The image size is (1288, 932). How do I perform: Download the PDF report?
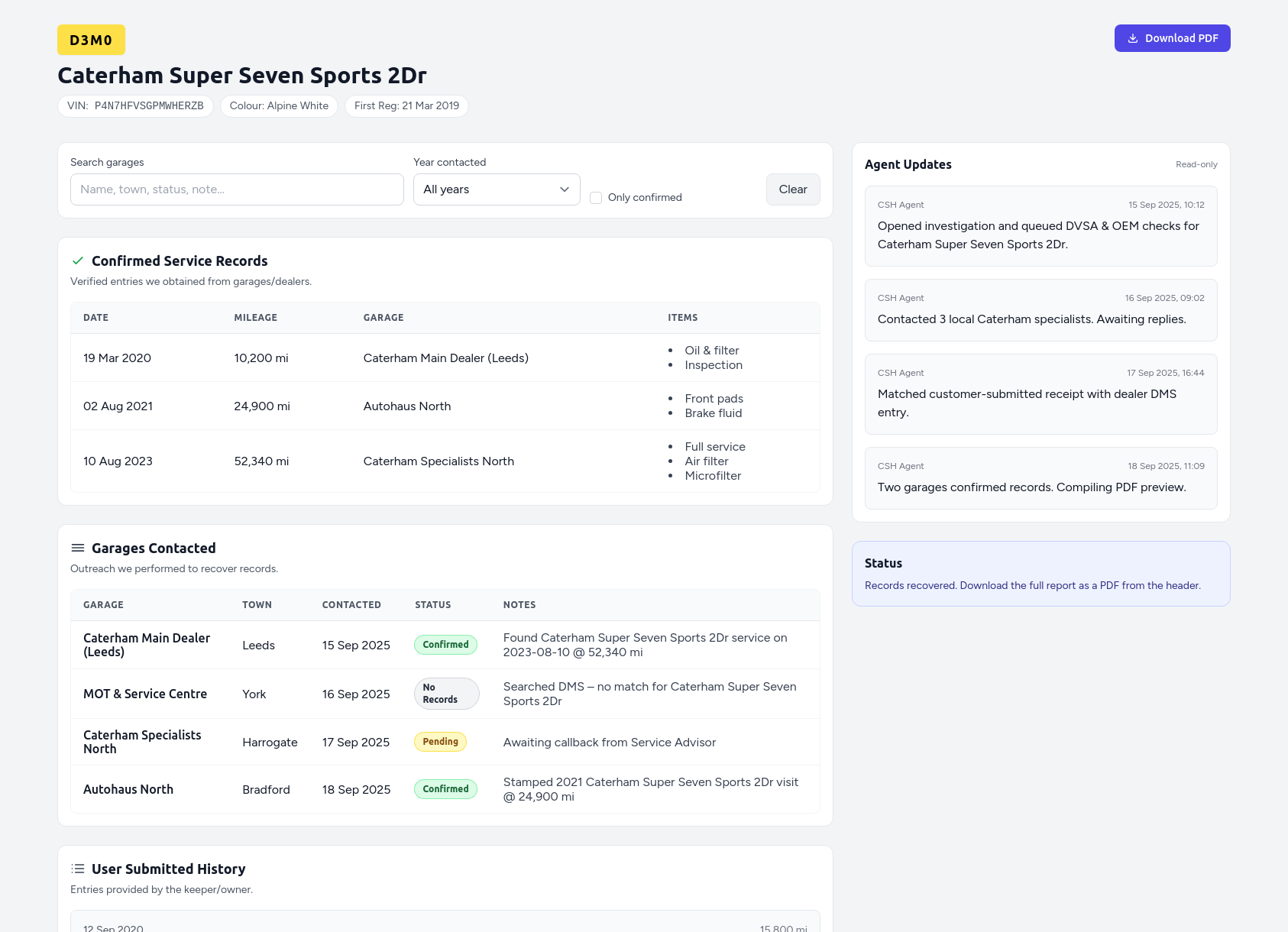click(1171, 38)
